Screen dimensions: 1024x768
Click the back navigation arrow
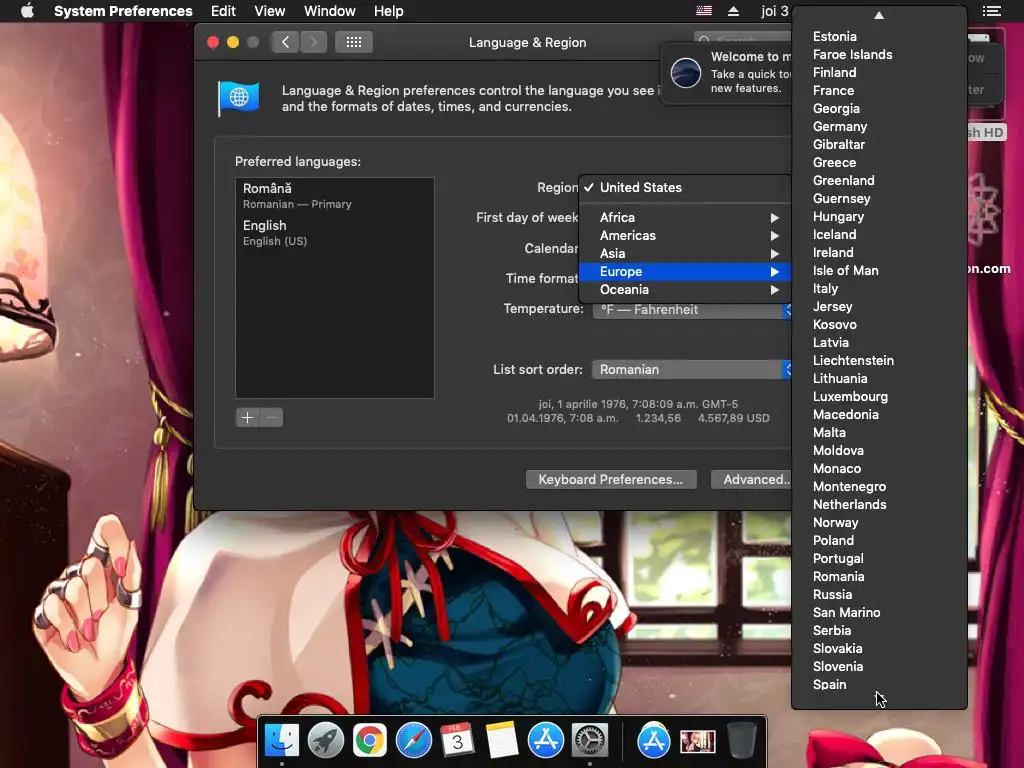(x=285, y=42)
